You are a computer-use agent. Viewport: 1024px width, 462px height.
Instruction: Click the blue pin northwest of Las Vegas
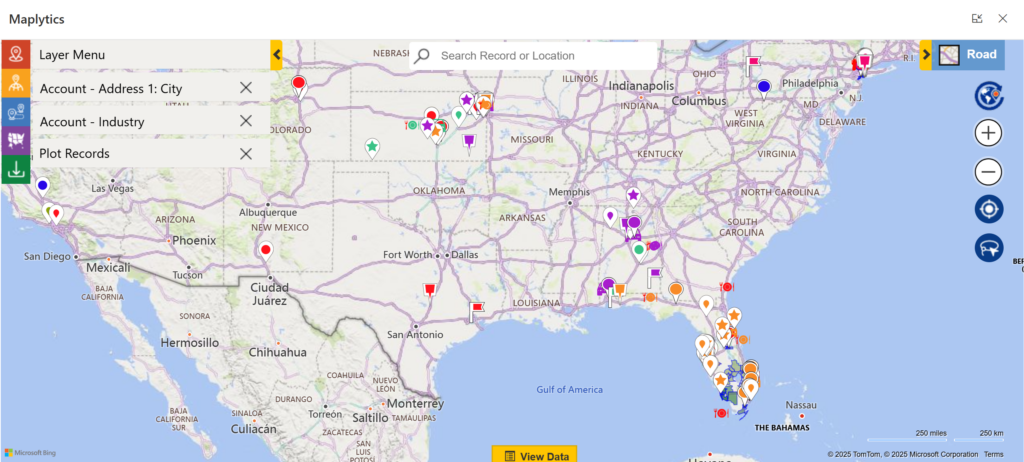[42, 187]
